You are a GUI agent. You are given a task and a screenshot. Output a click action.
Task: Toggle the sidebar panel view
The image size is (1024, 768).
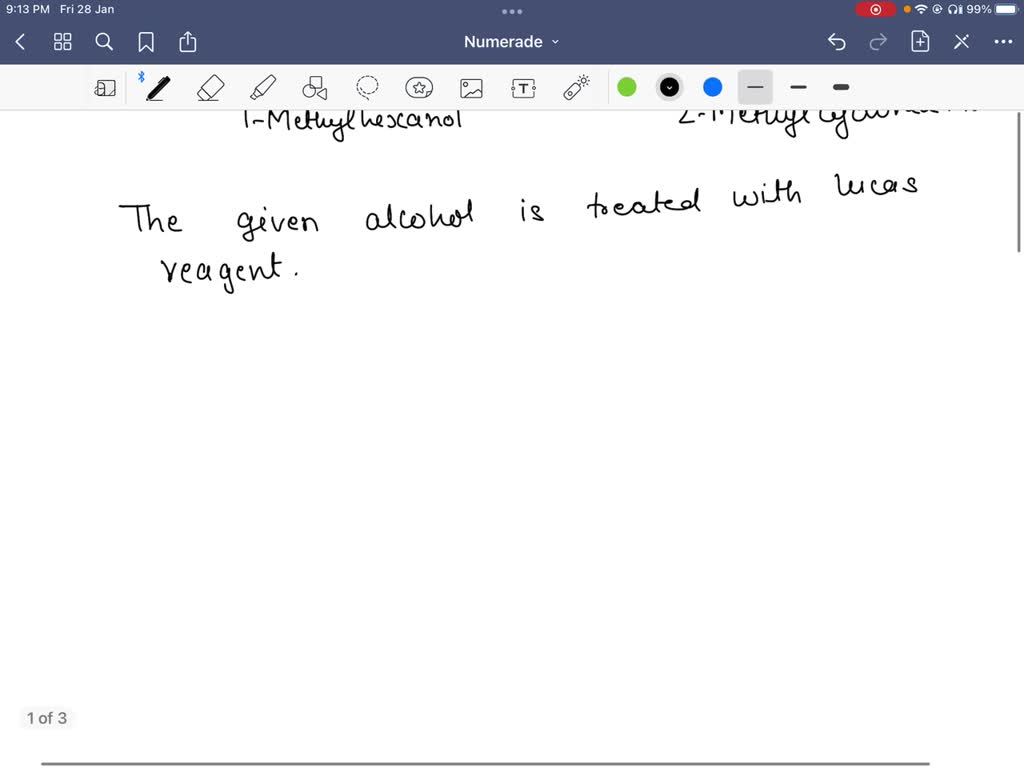click(105, 87)
